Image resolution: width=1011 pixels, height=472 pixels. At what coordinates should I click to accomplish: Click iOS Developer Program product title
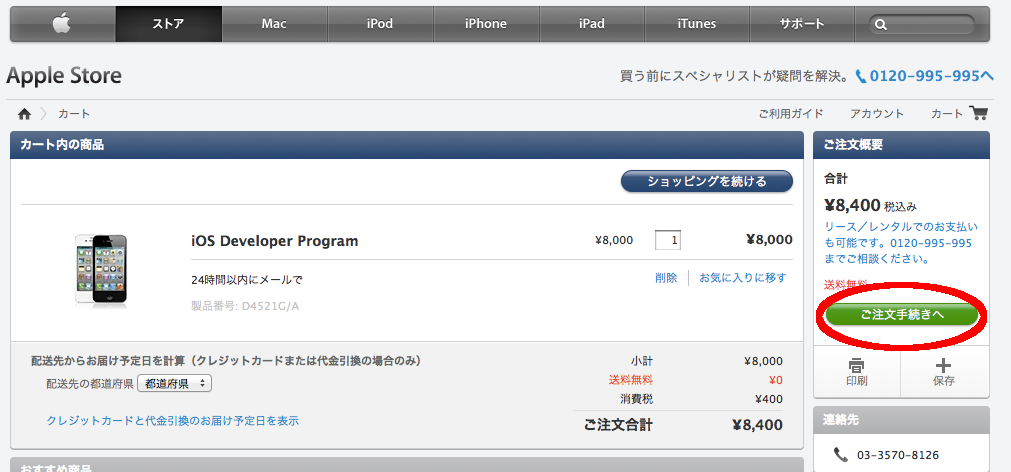tap(275, 241)
